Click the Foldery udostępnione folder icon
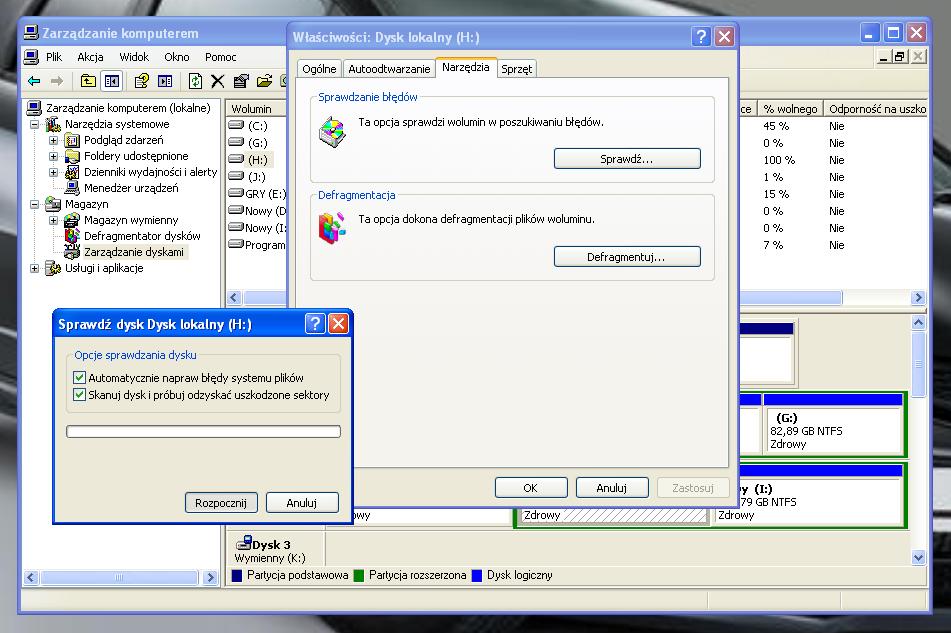This screenshot has width=951, height=633. 72,156
